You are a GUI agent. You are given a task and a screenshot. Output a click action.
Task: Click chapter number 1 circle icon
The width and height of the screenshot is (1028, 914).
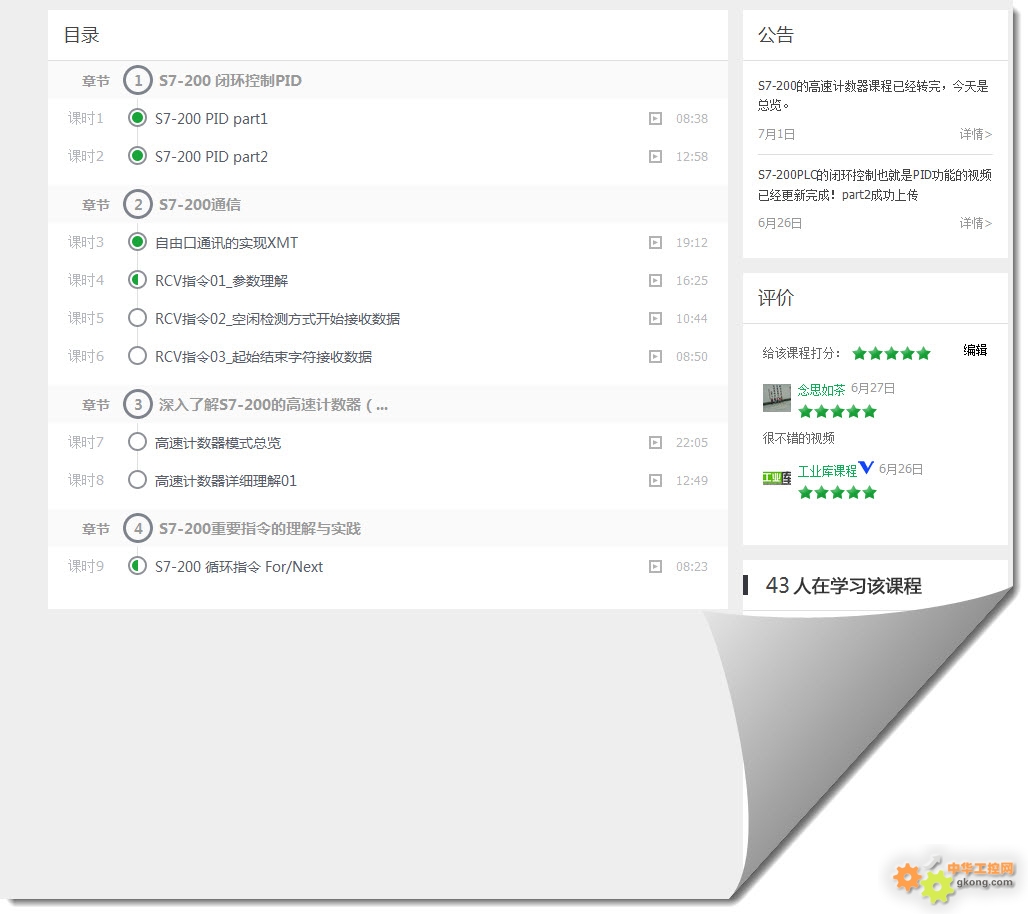click(138, 81)
